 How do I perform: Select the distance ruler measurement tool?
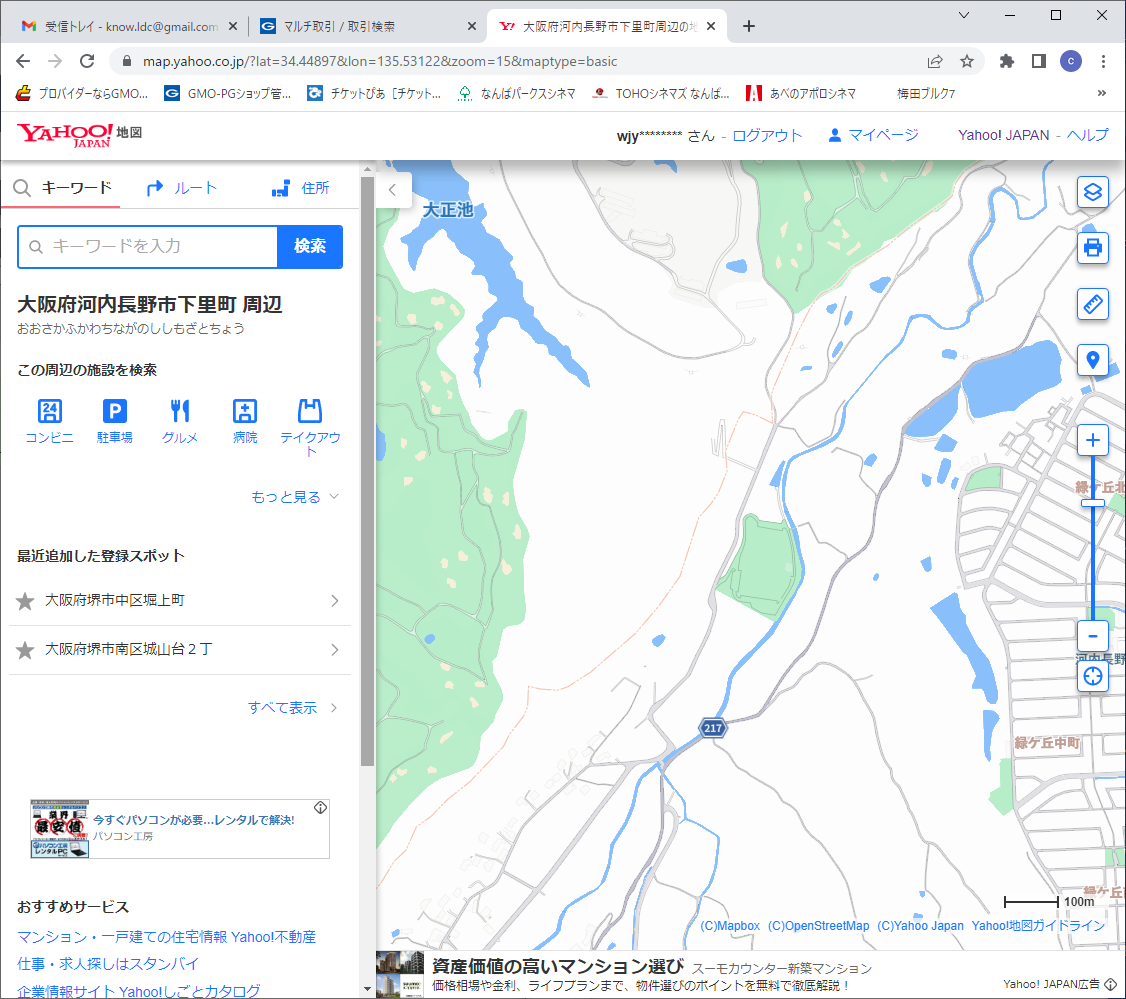[1093, 304]
